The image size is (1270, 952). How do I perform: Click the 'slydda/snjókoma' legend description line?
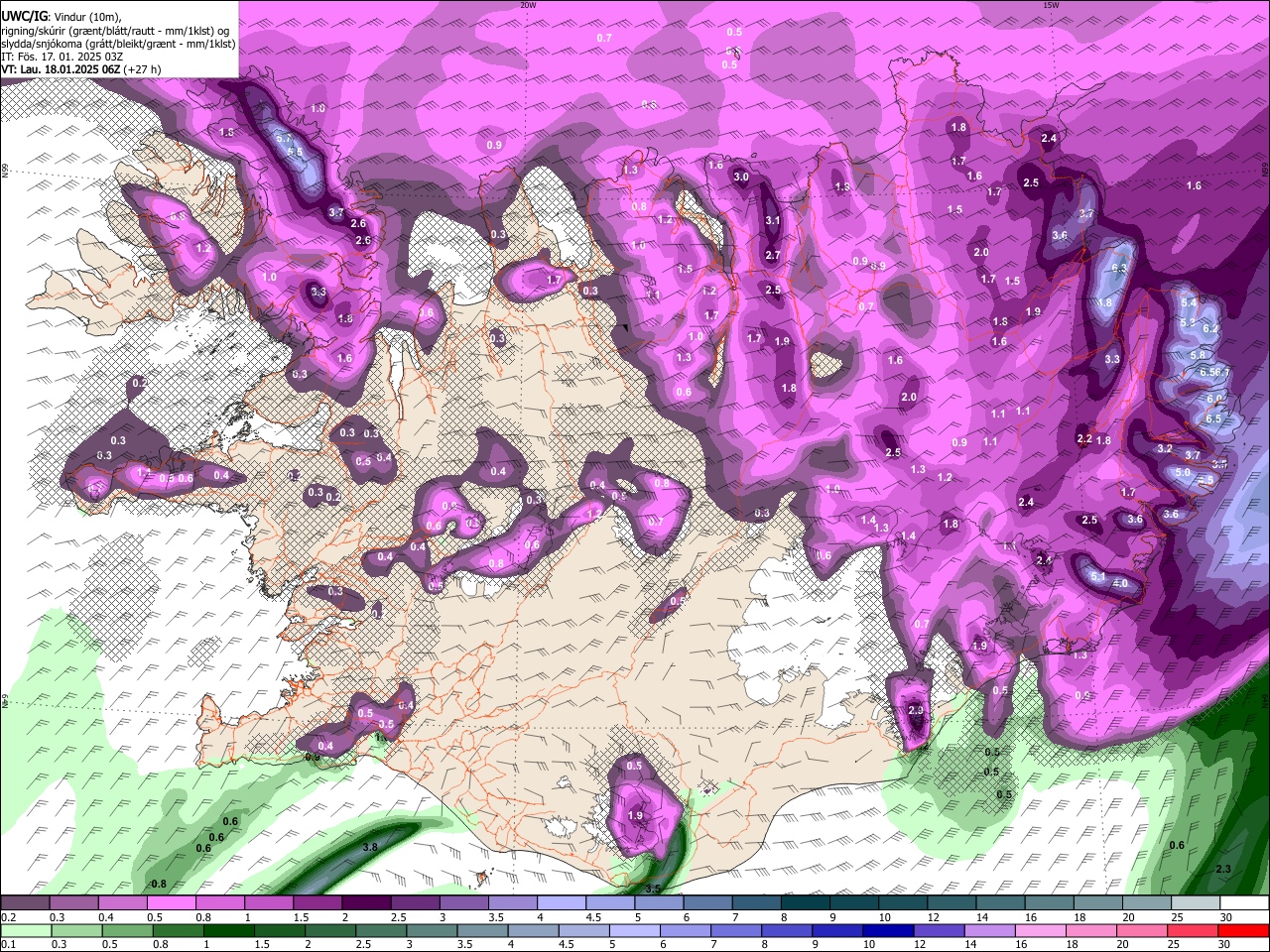tap(118, 44)
